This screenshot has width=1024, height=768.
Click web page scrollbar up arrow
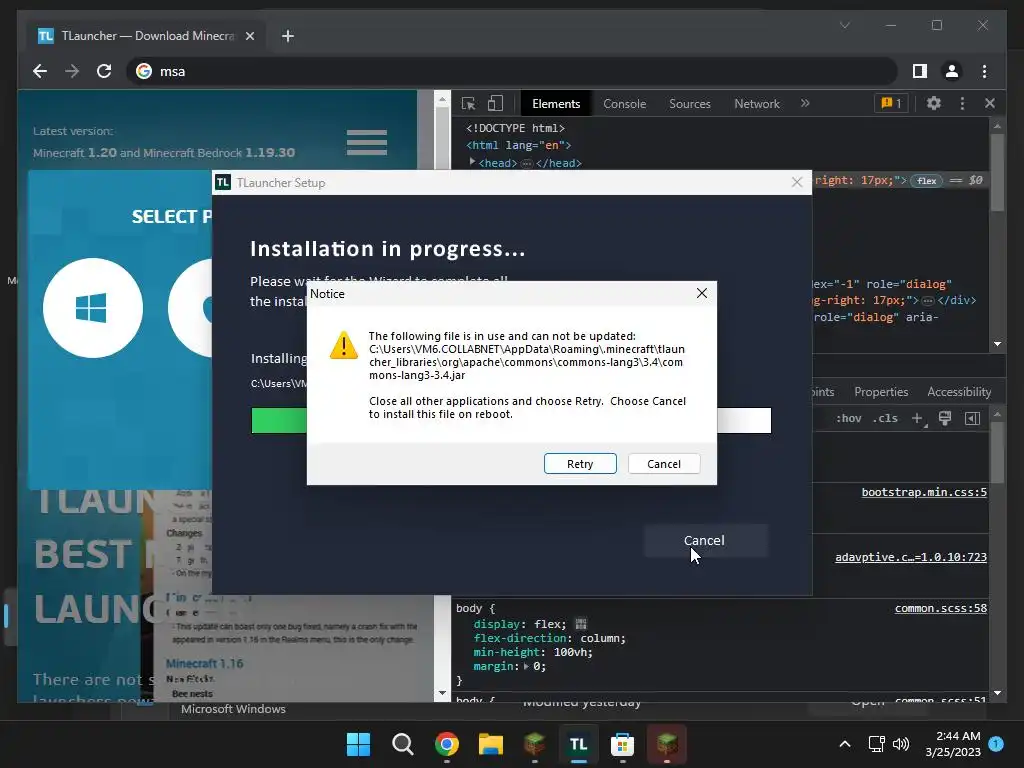442,99
